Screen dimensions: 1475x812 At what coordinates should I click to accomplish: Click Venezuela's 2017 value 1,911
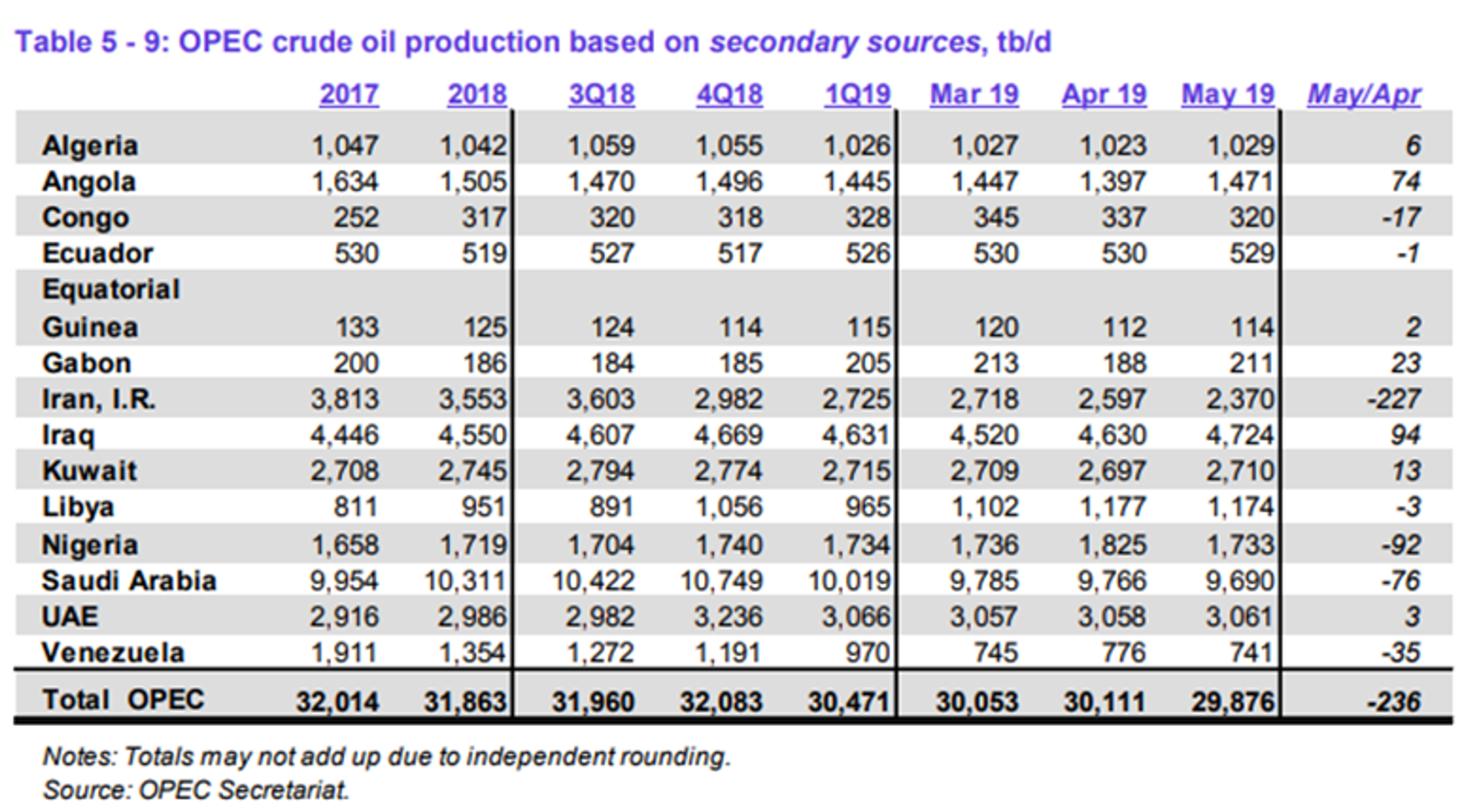click(x=345, y=653)
